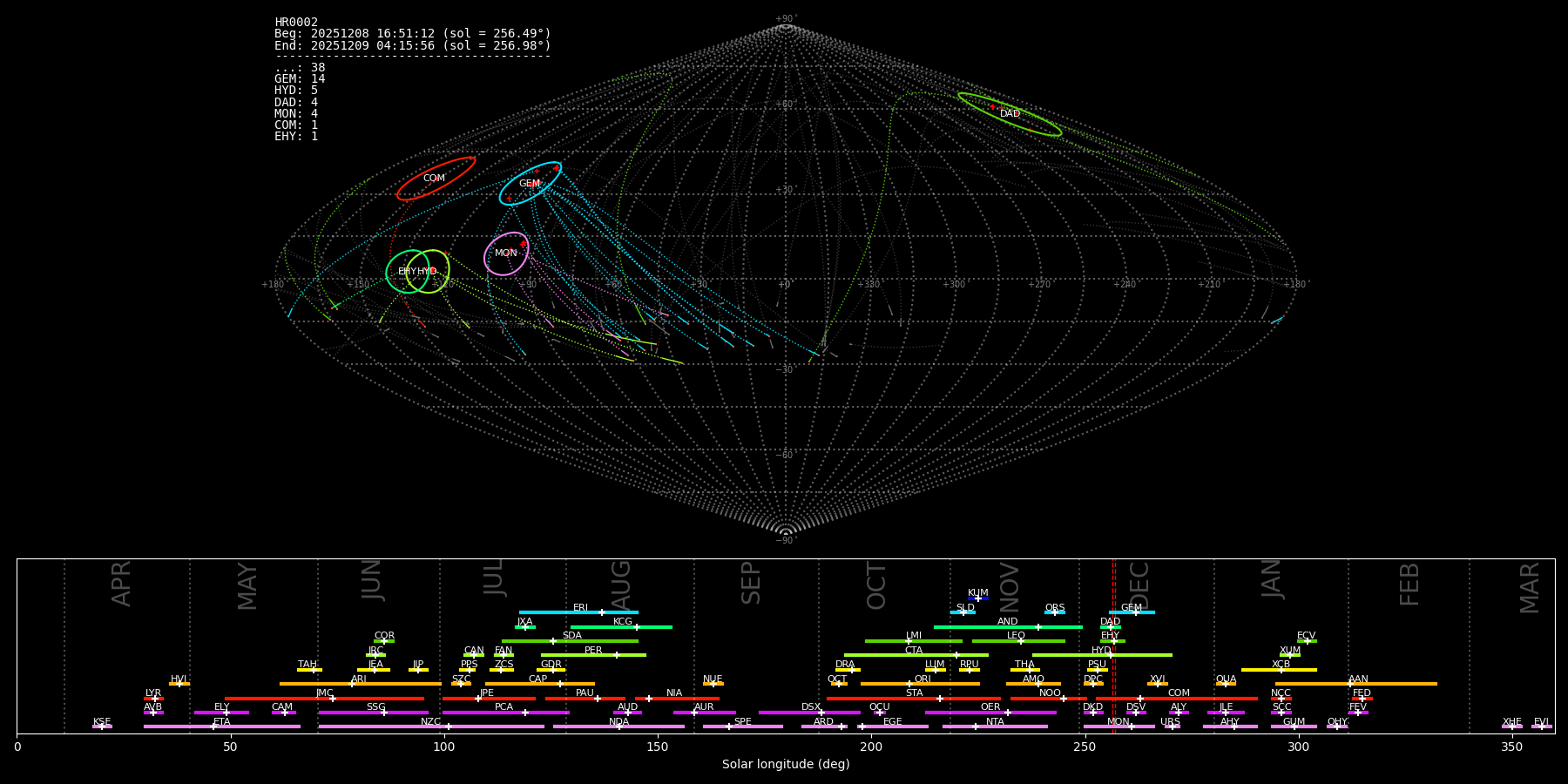Select the COM radiant ellipse label on sky map
The image size is (1568, 784).
click(x=434, y=179)
